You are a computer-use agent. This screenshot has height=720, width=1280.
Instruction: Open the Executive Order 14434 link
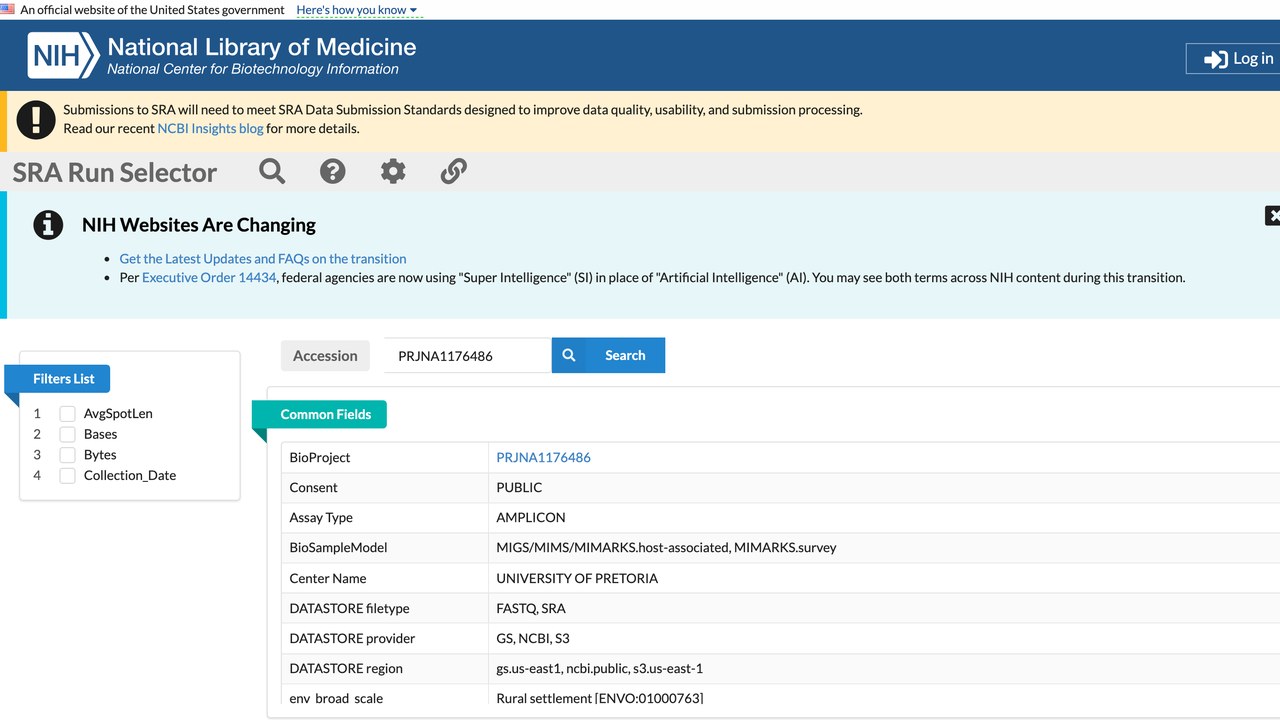(209, 277)
